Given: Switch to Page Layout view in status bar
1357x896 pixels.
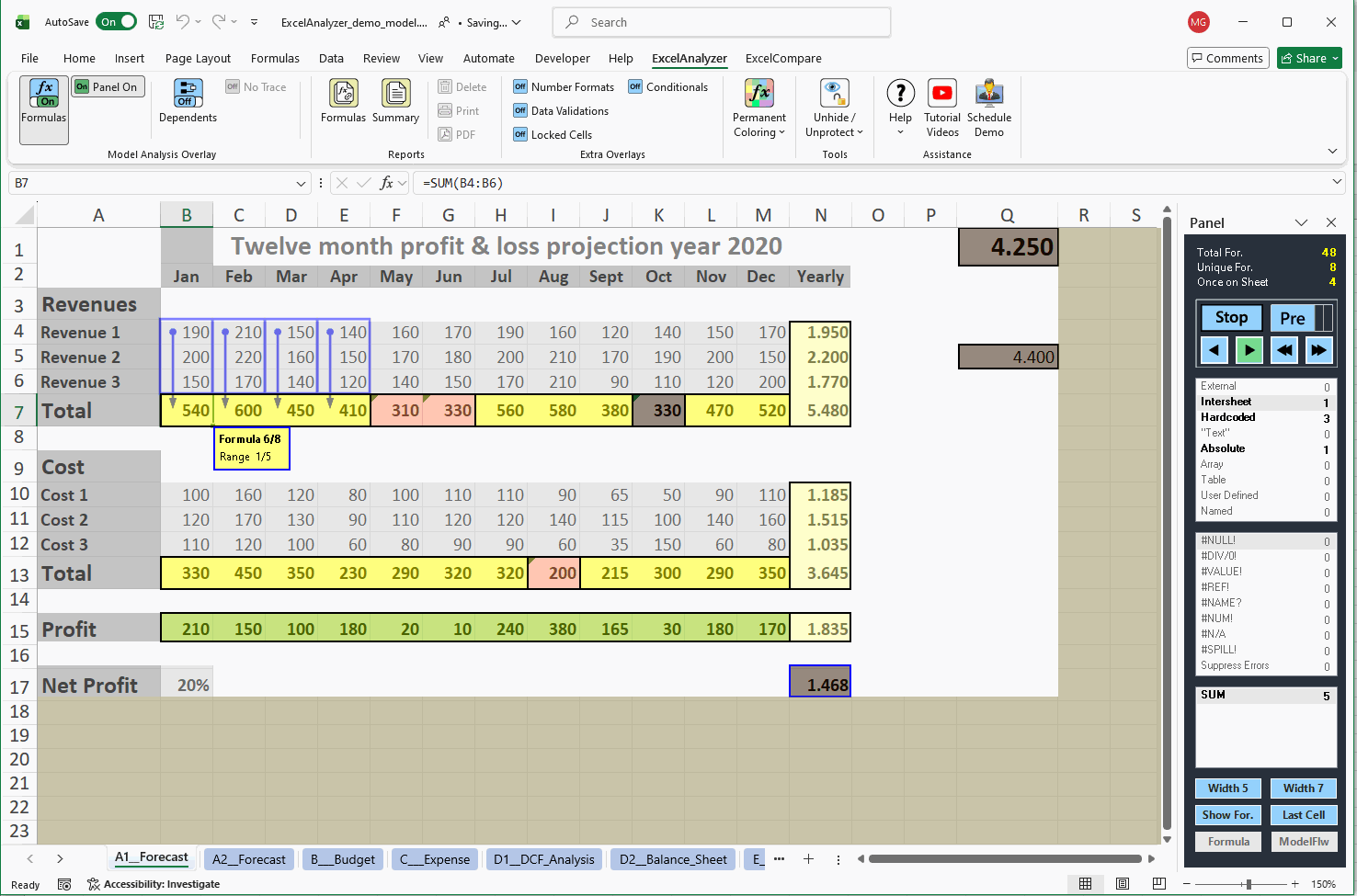Looking at the screenshot, I should [1123, 884].
